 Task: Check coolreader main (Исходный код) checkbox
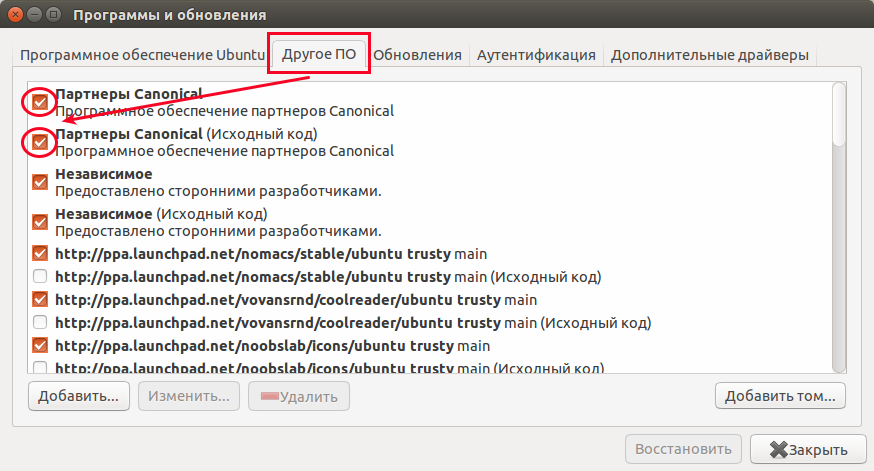tap(40, 322)
